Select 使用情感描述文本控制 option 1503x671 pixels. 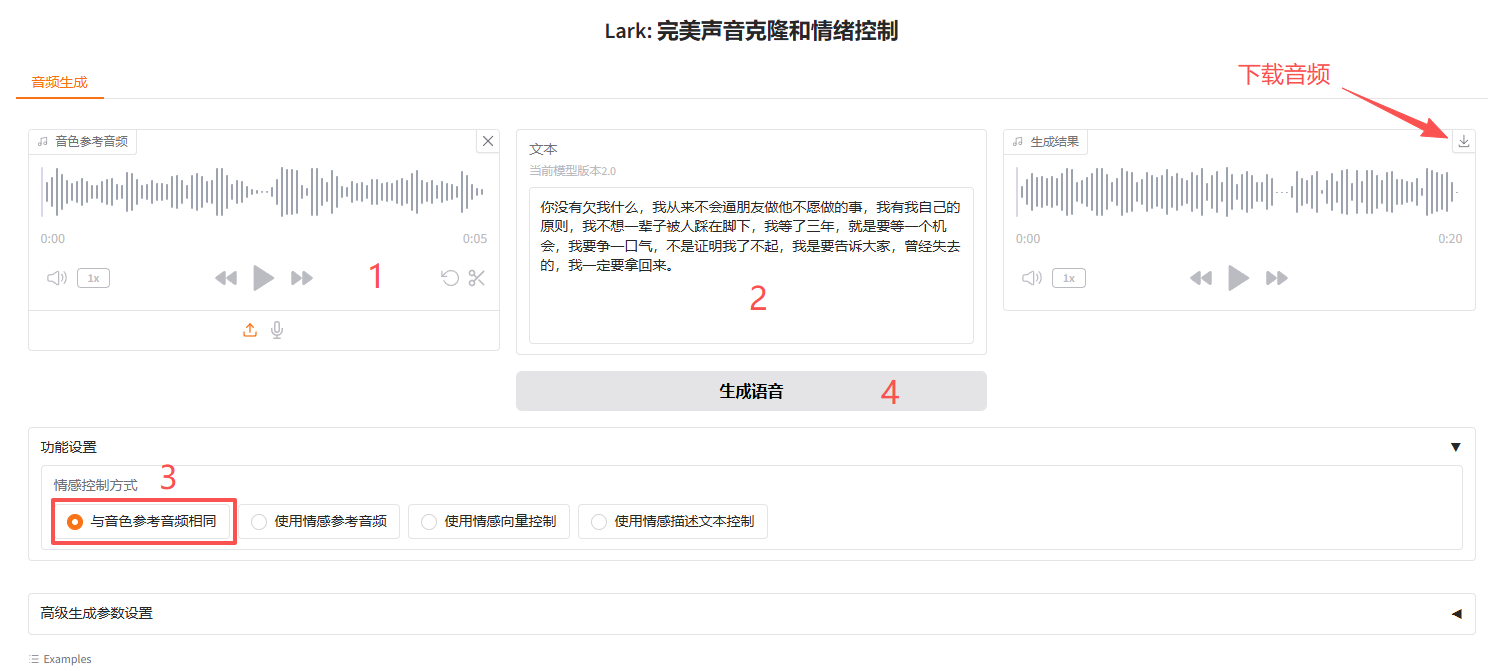point(673,521)
